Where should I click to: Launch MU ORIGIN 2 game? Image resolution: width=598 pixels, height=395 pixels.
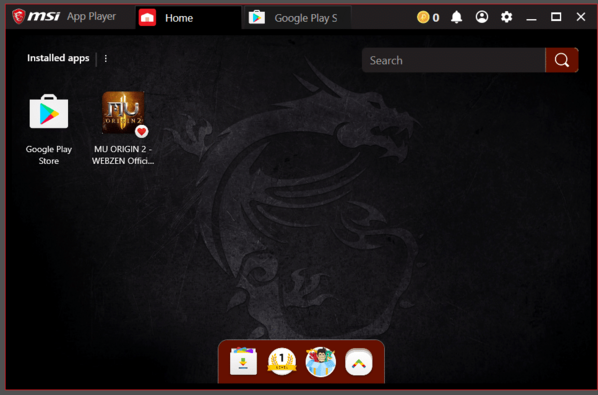123,112
